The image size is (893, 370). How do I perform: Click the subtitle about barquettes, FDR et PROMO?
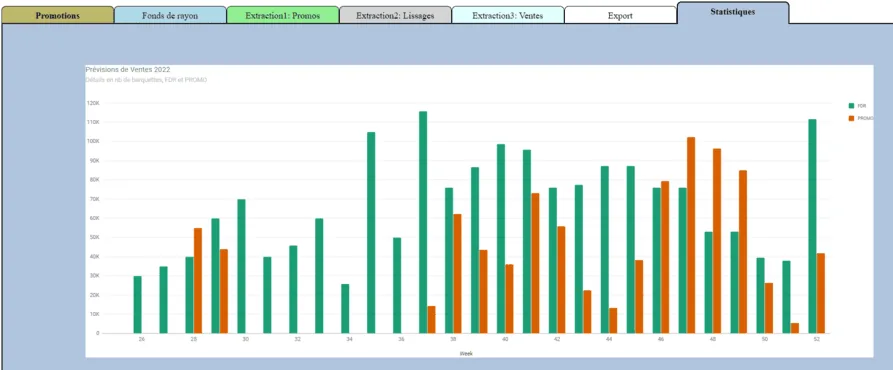146,80
